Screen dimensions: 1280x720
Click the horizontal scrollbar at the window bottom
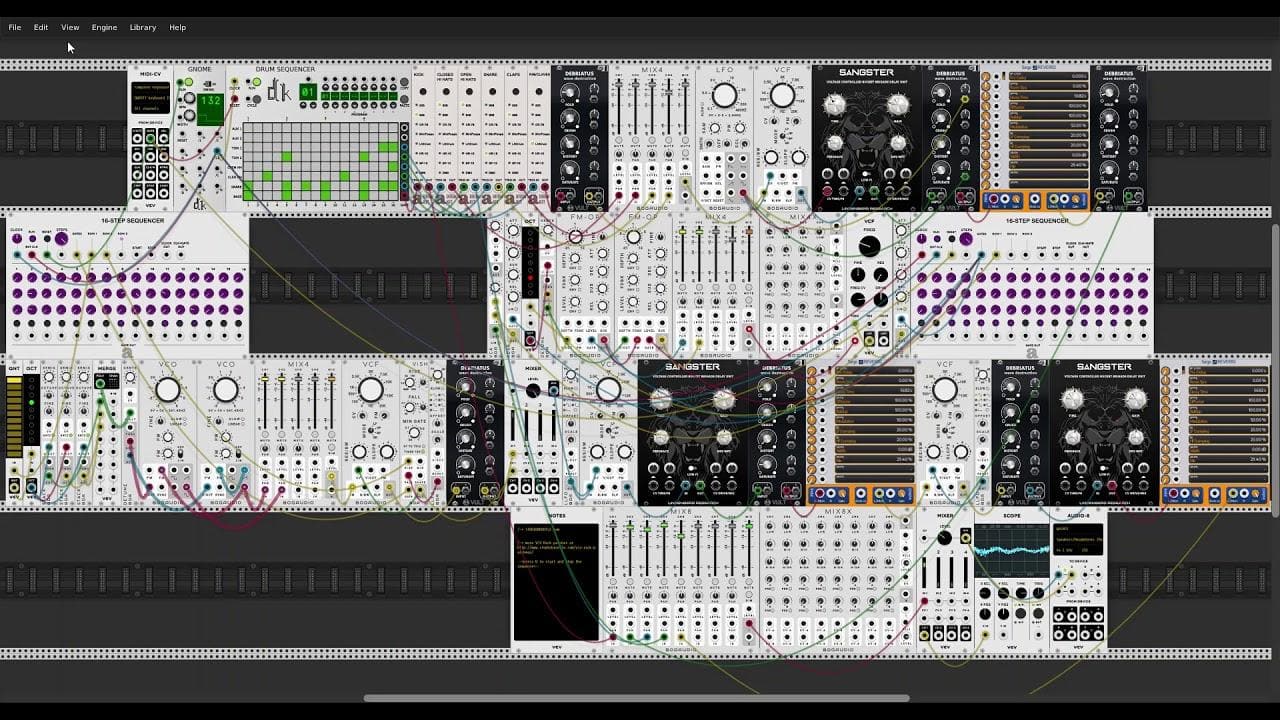[x=636, y=698]
